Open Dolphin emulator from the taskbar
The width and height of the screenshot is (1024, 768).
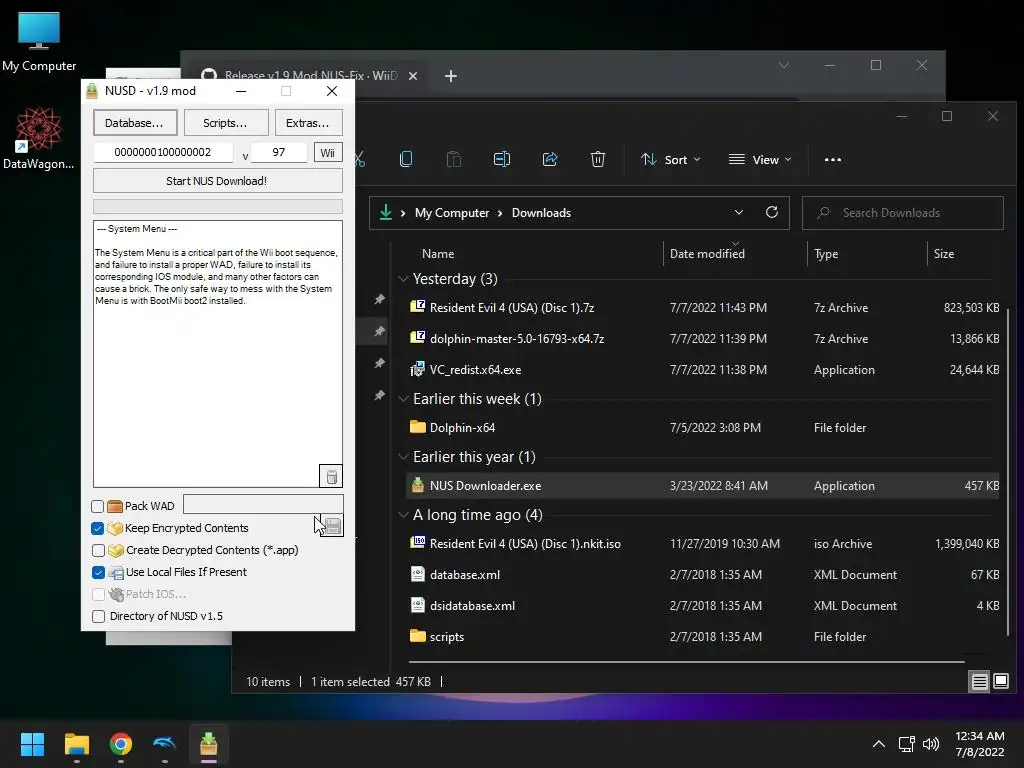tap(165, 744)
